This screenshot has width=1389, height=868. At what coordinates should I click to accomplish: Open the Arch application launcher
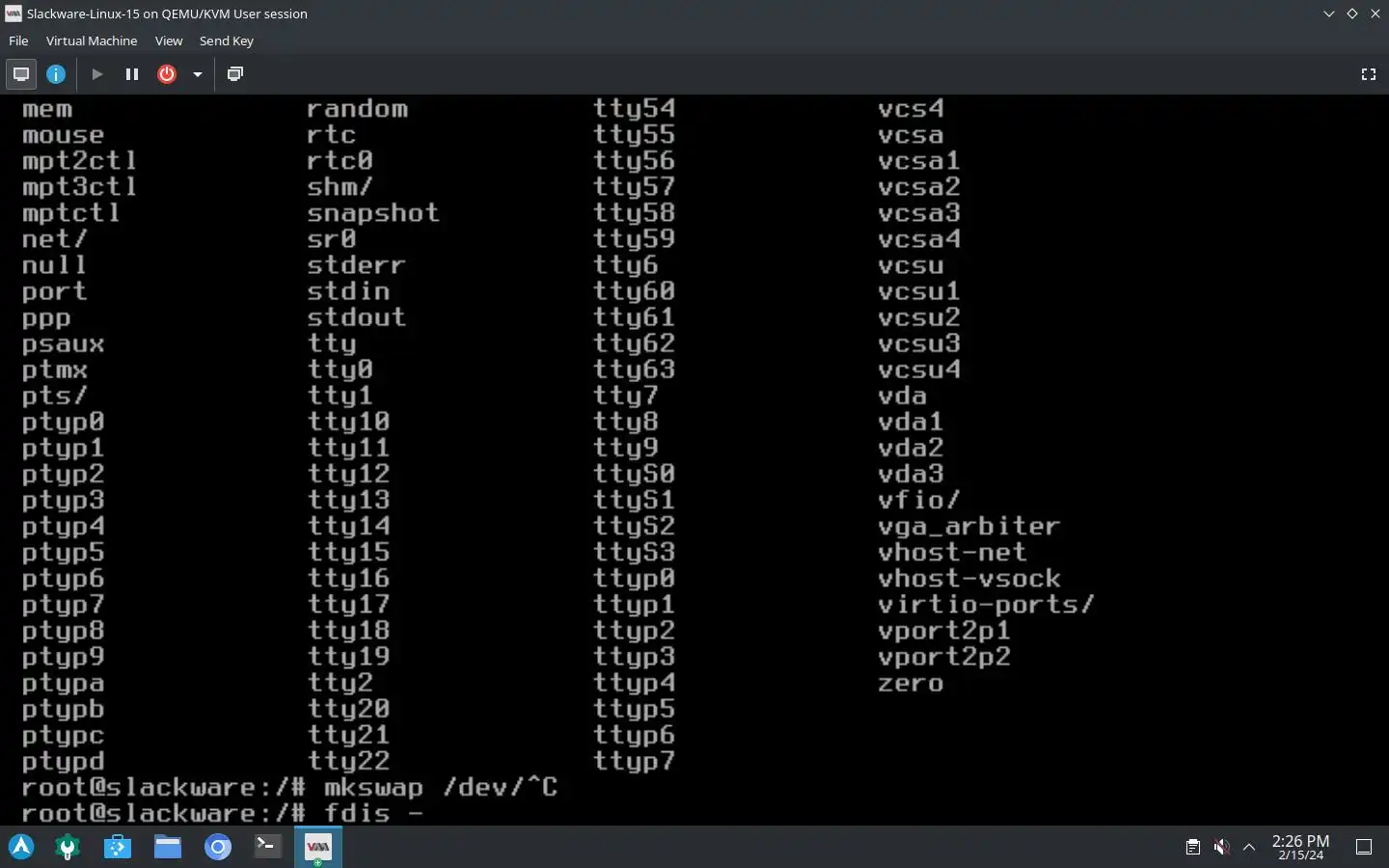(21, 847)
